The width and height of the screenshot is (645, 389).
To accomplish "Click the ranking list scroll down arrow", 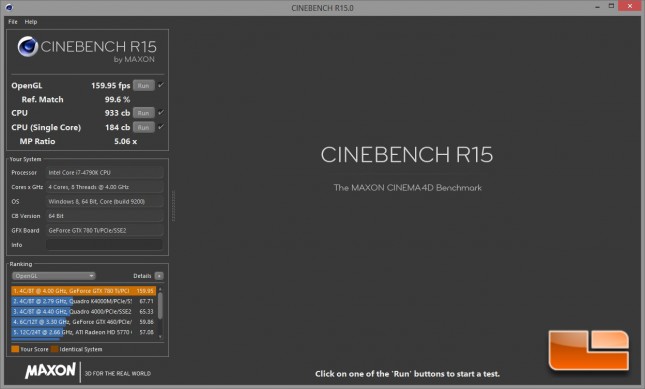I will point(160,337).
